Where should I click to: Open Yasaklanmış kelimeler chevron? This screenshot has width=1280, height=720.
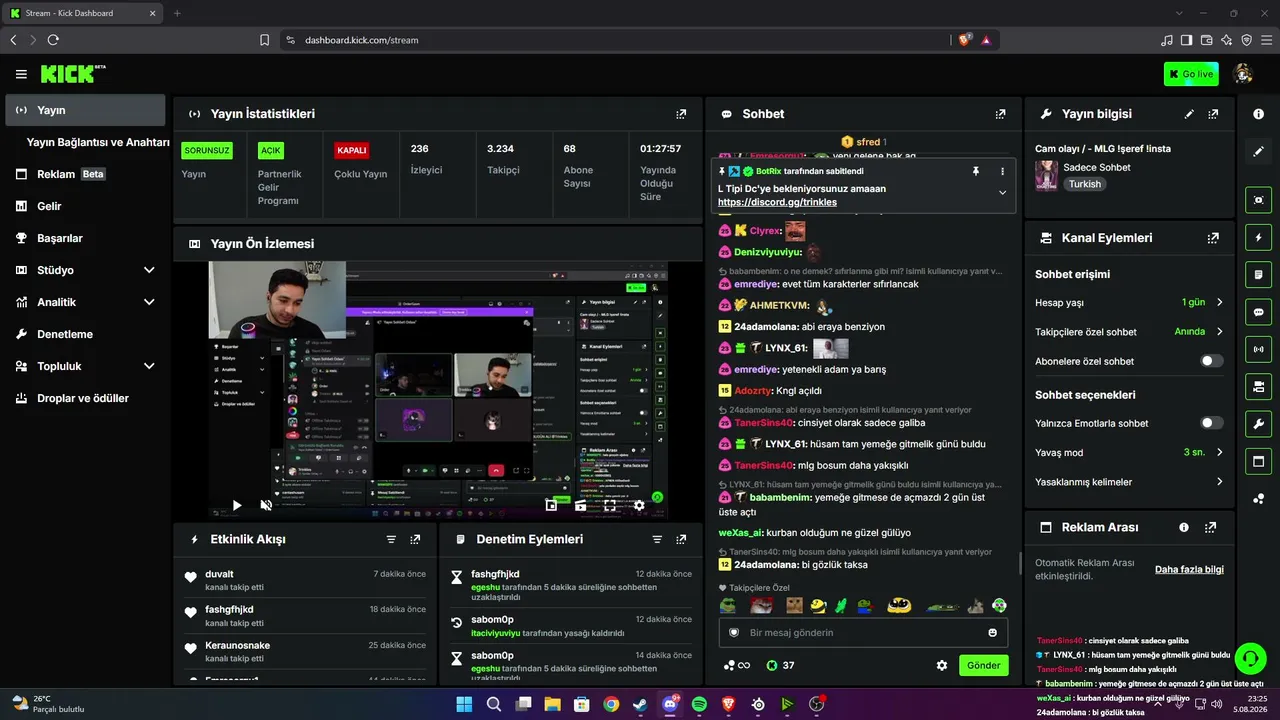1219,482
